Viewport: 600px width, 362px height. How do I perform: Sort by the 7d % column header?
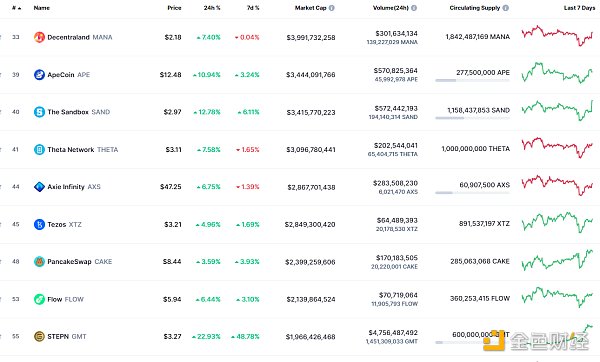coord(253,8)
